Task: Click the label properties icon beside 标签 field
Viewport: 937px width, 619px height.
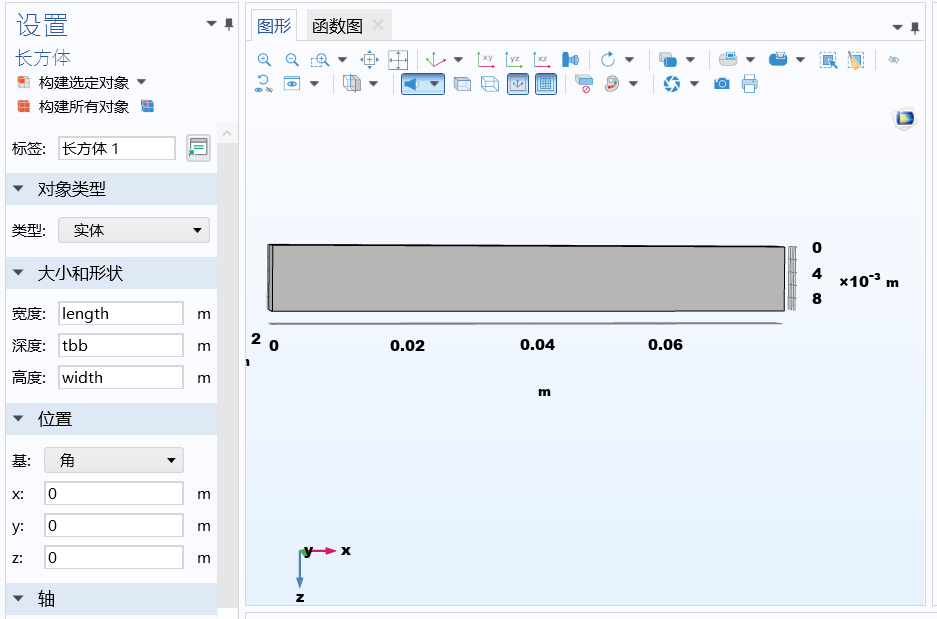Action: coord(198,148)
